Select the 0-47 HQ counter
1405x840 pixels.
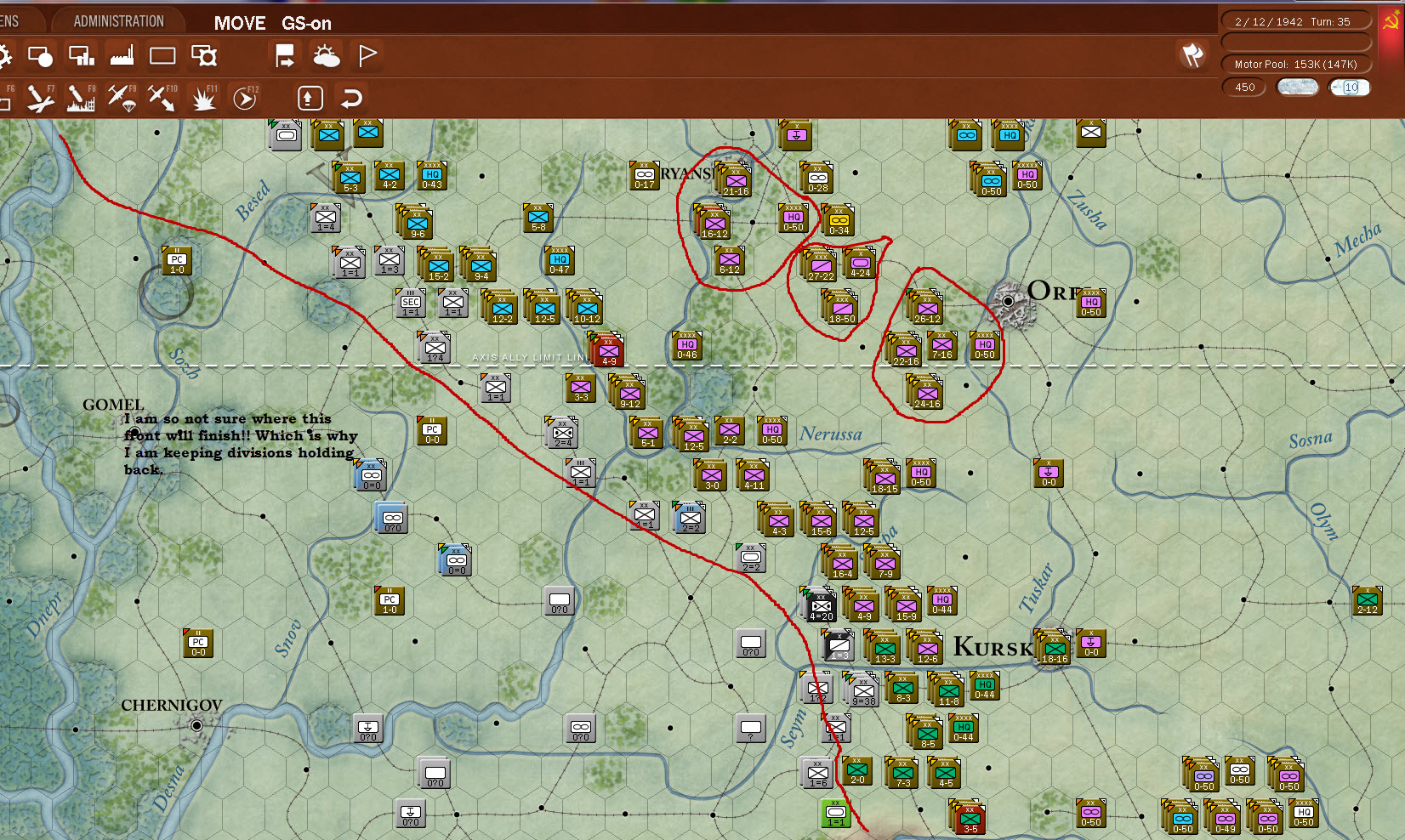[x=560, y=261]
